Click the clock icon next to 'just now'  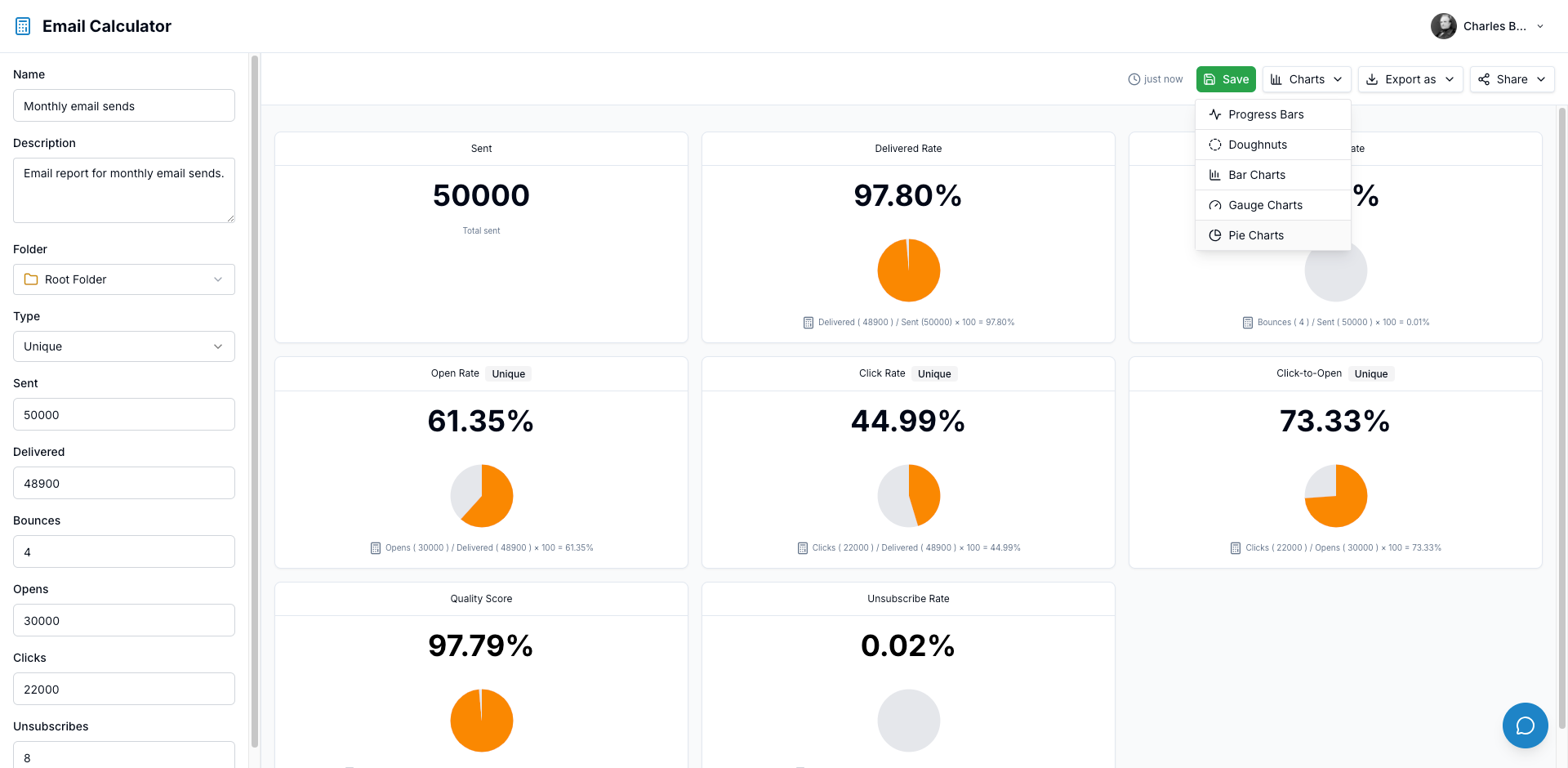point(1134,79)
